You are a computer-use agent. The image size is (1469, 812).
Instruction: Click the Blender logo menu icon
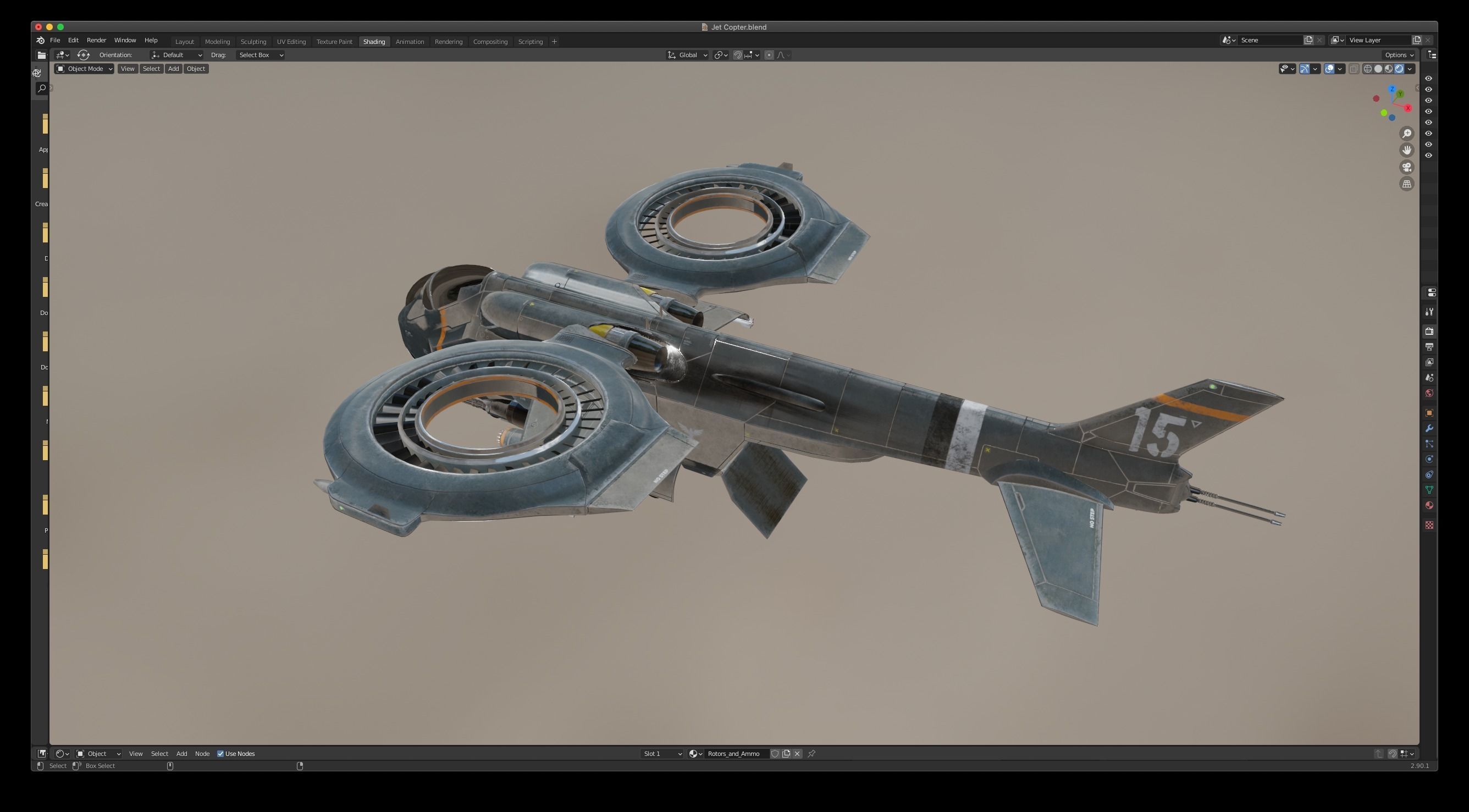[x=41, y=41]
